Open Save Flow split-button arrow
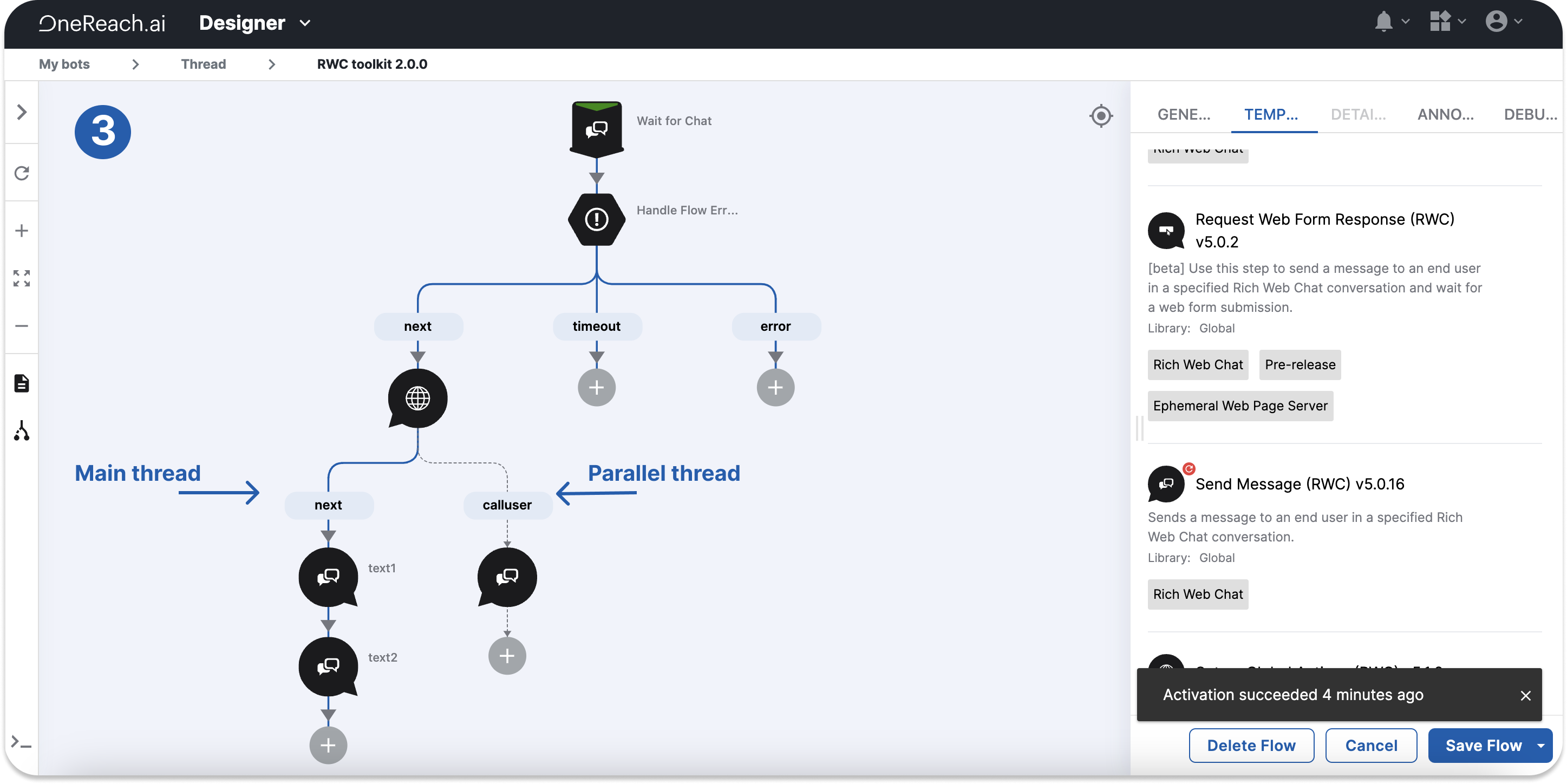Image resolution: width=1567 pixels, height=784 pixels. [x=1541, y=745]
